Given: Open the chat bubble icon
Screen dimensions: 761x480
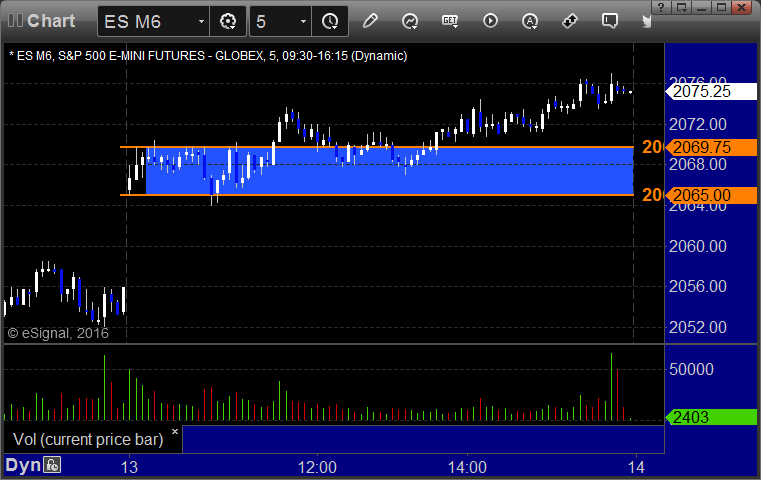Looking at the screenshot, I should tap(610, 21).
